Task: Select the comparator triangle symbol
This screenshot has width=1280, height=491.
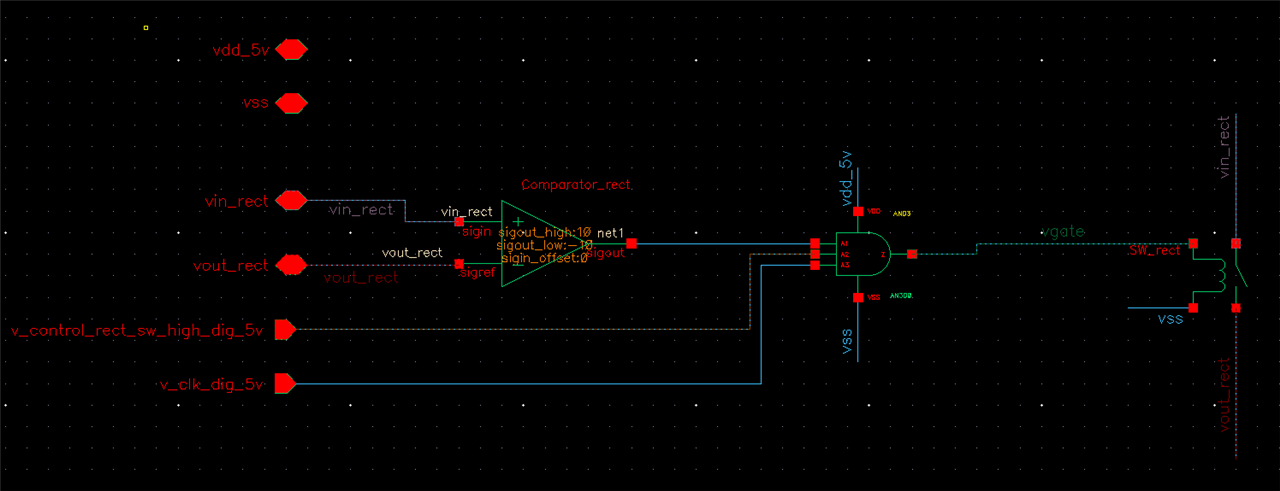Action: pyautogui.click(x=530, y=243)
